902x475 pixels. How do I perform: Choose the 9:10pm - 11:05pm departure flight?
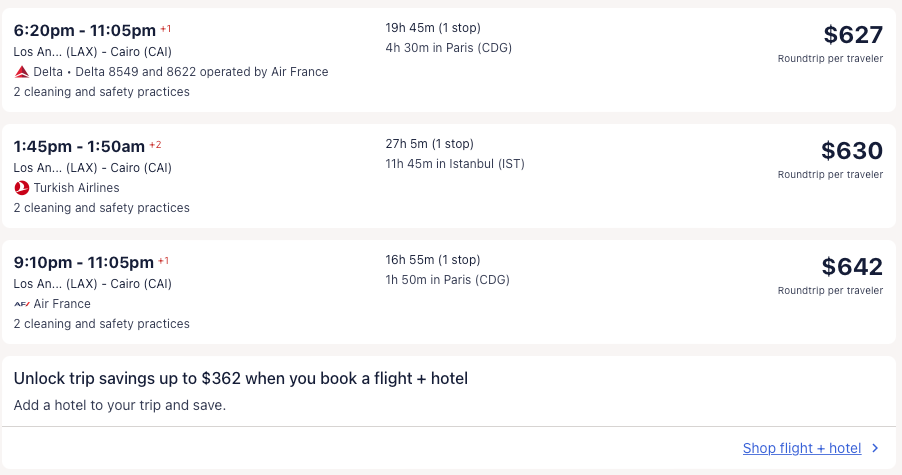pos(84,262)
